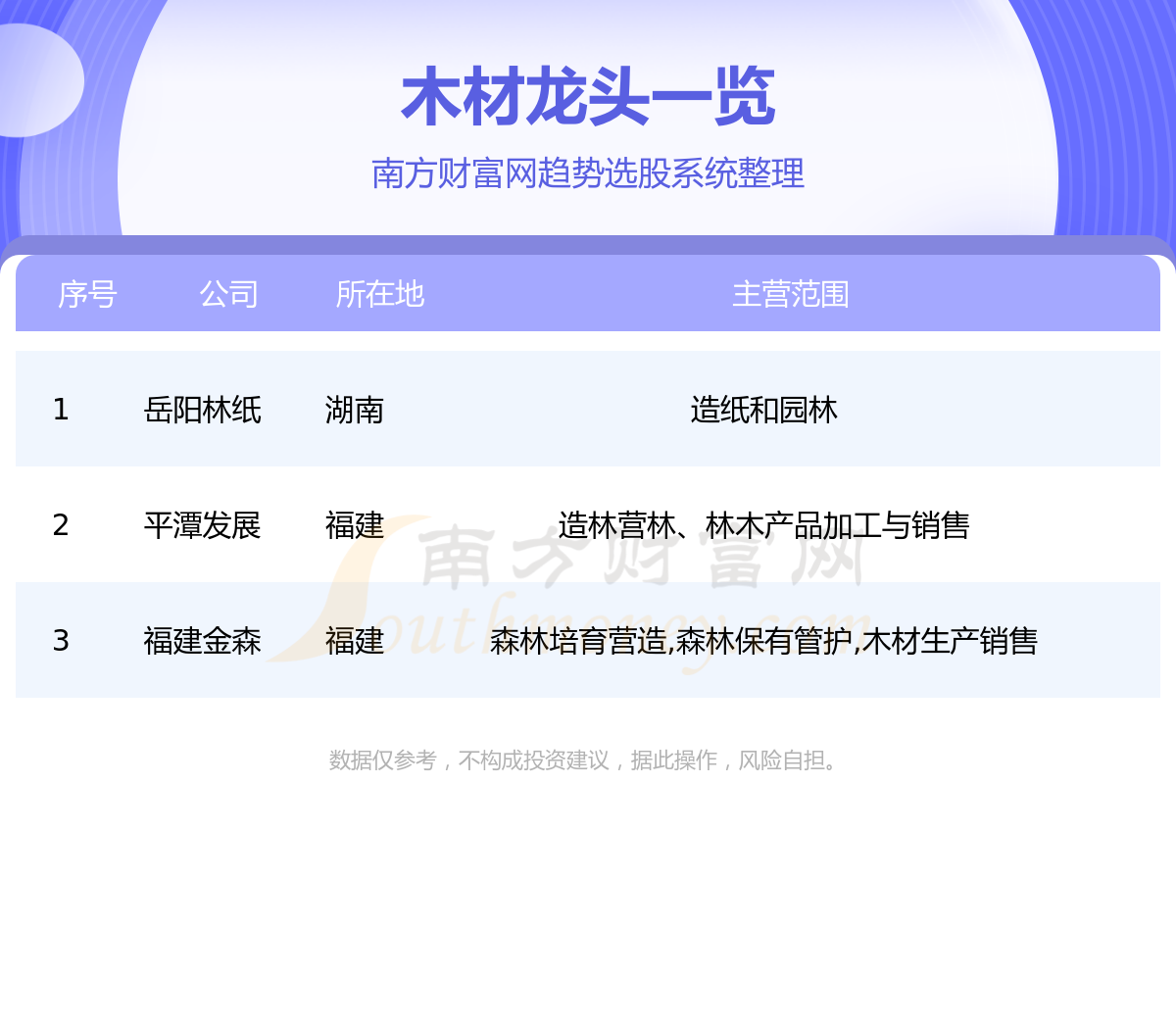Select company 岳阳林纸
Viewport: 1176px width, 1029px height.
click(203, 410)
